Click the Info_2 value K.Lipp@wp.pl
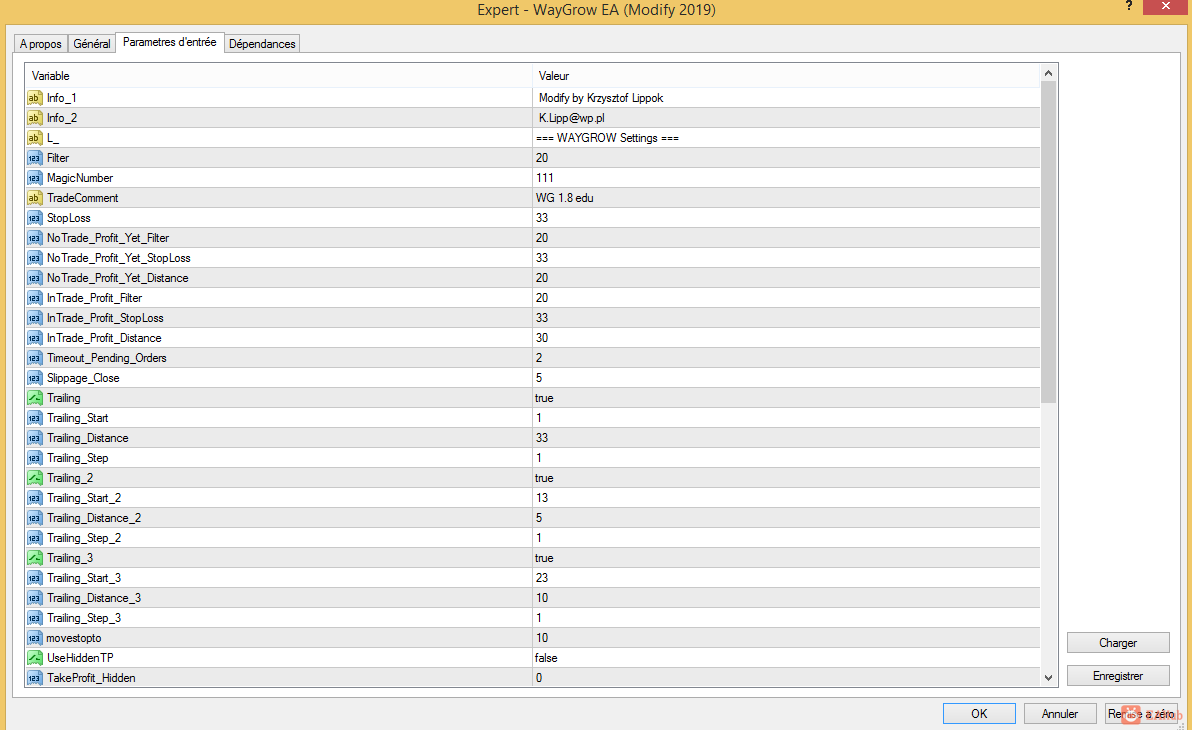Screen dimensions: 1192x730 [572, 118]
